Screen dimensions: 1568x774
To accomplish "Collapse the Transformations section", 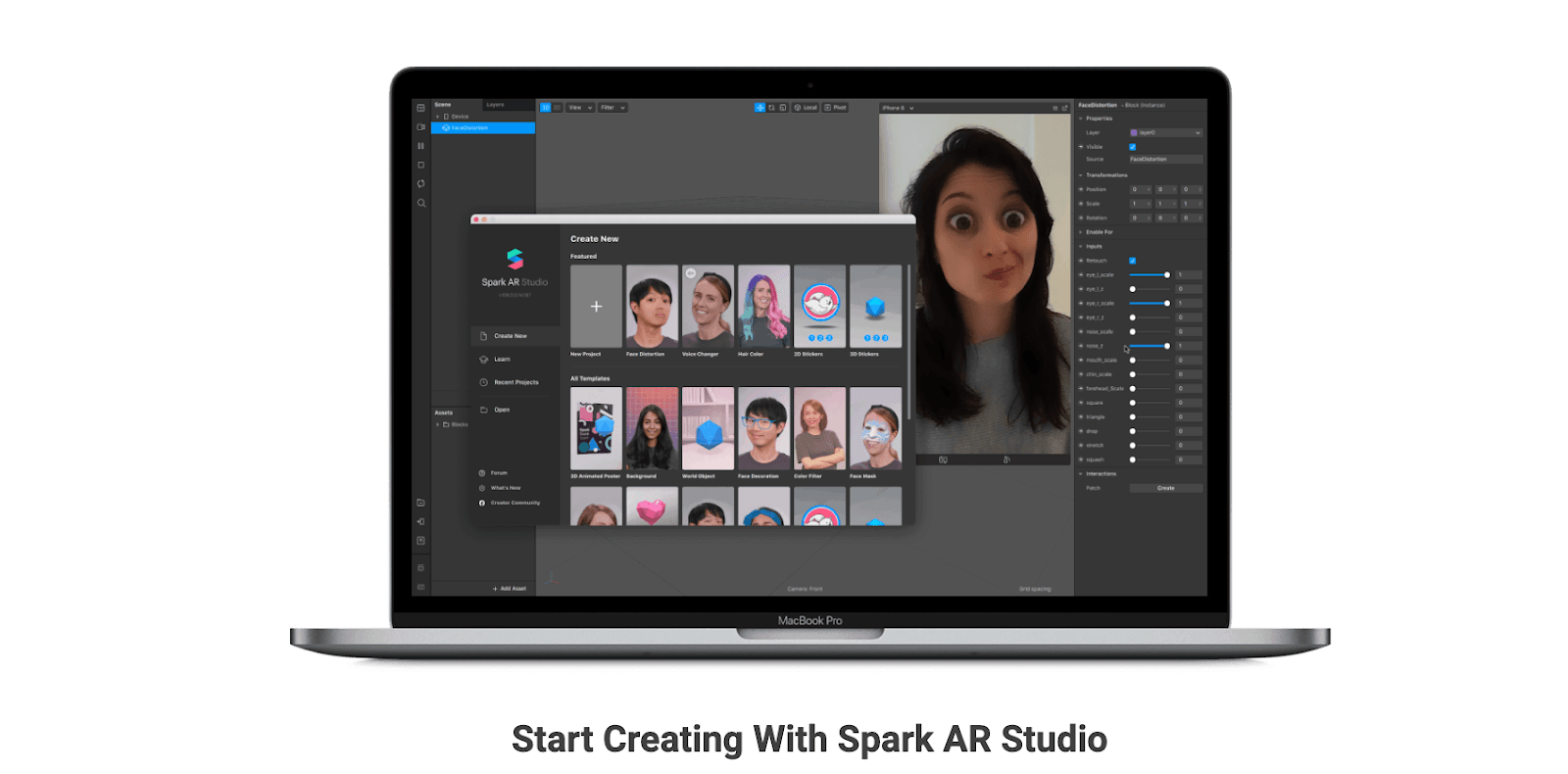I will (1081, 175).
